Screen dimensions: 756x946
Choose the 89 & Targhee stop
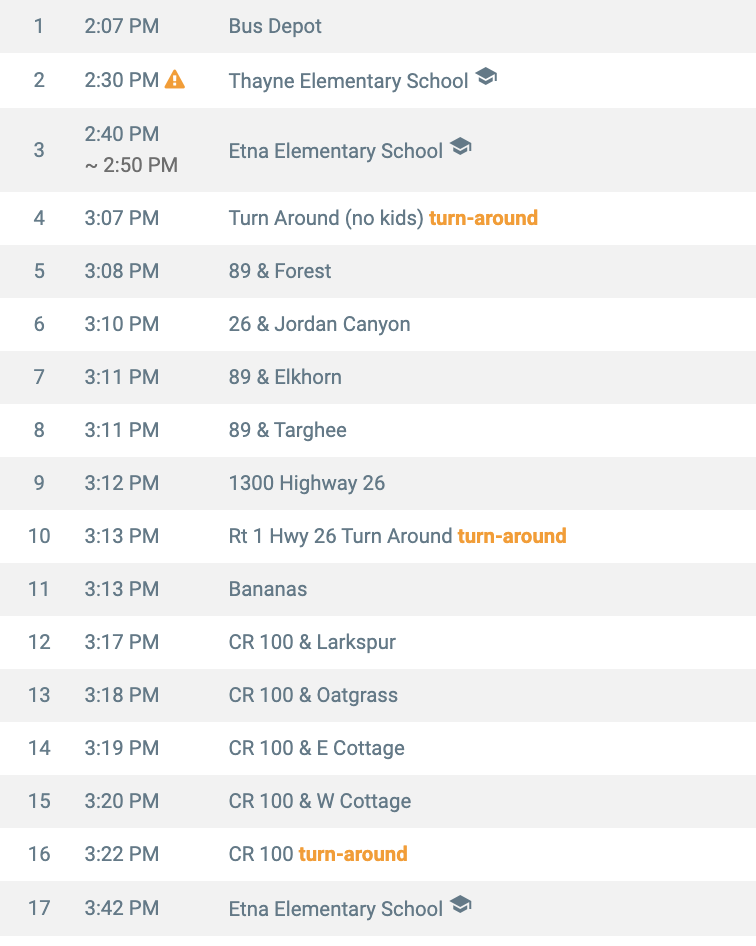coord(288,430)
